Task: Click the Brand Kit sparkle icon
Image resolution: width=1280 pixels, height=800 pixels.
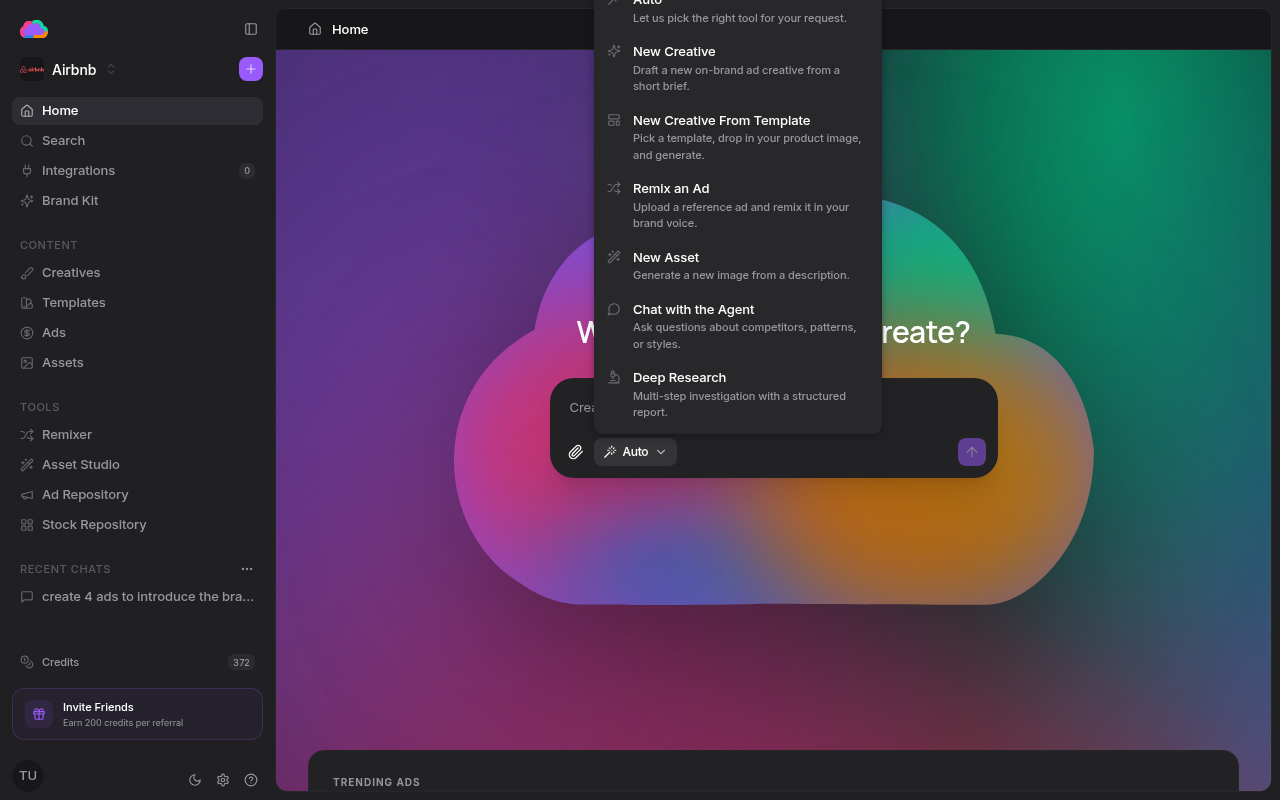Action: (27, 201)
